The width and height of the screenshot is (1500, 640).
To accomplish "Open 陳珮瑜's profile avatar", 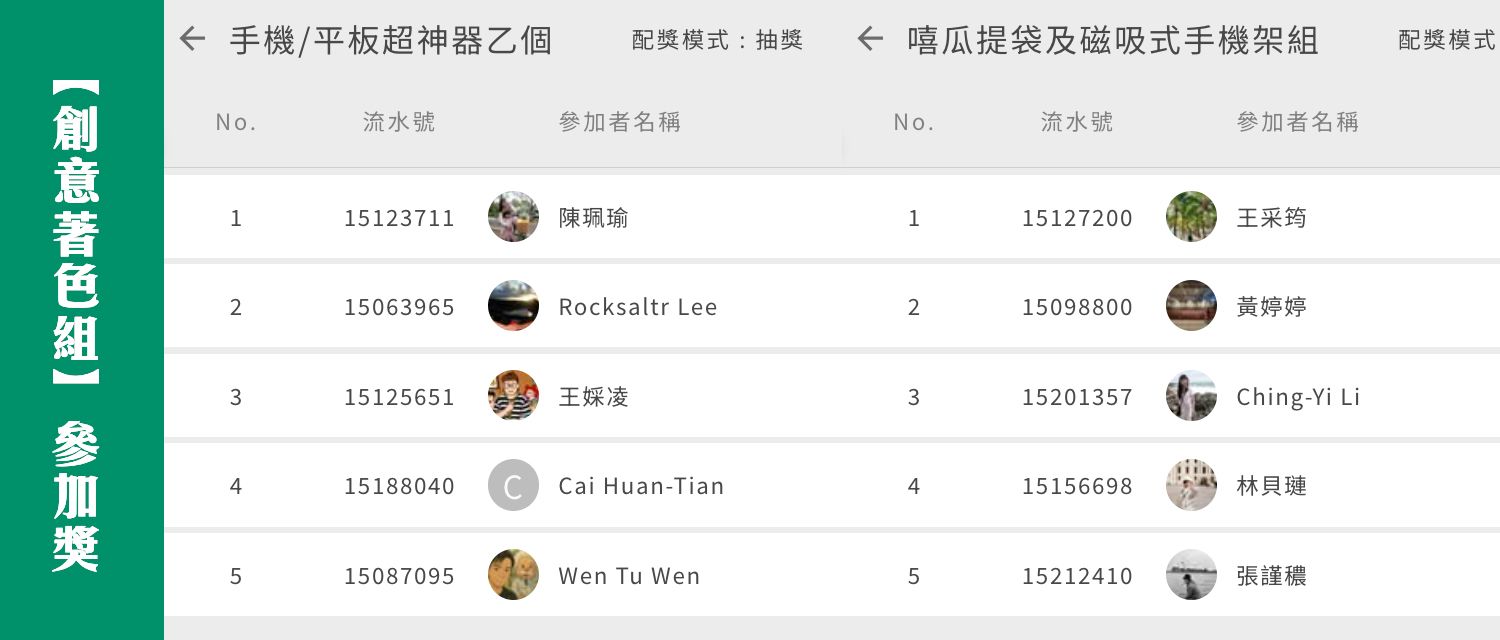I will [513, 217].
